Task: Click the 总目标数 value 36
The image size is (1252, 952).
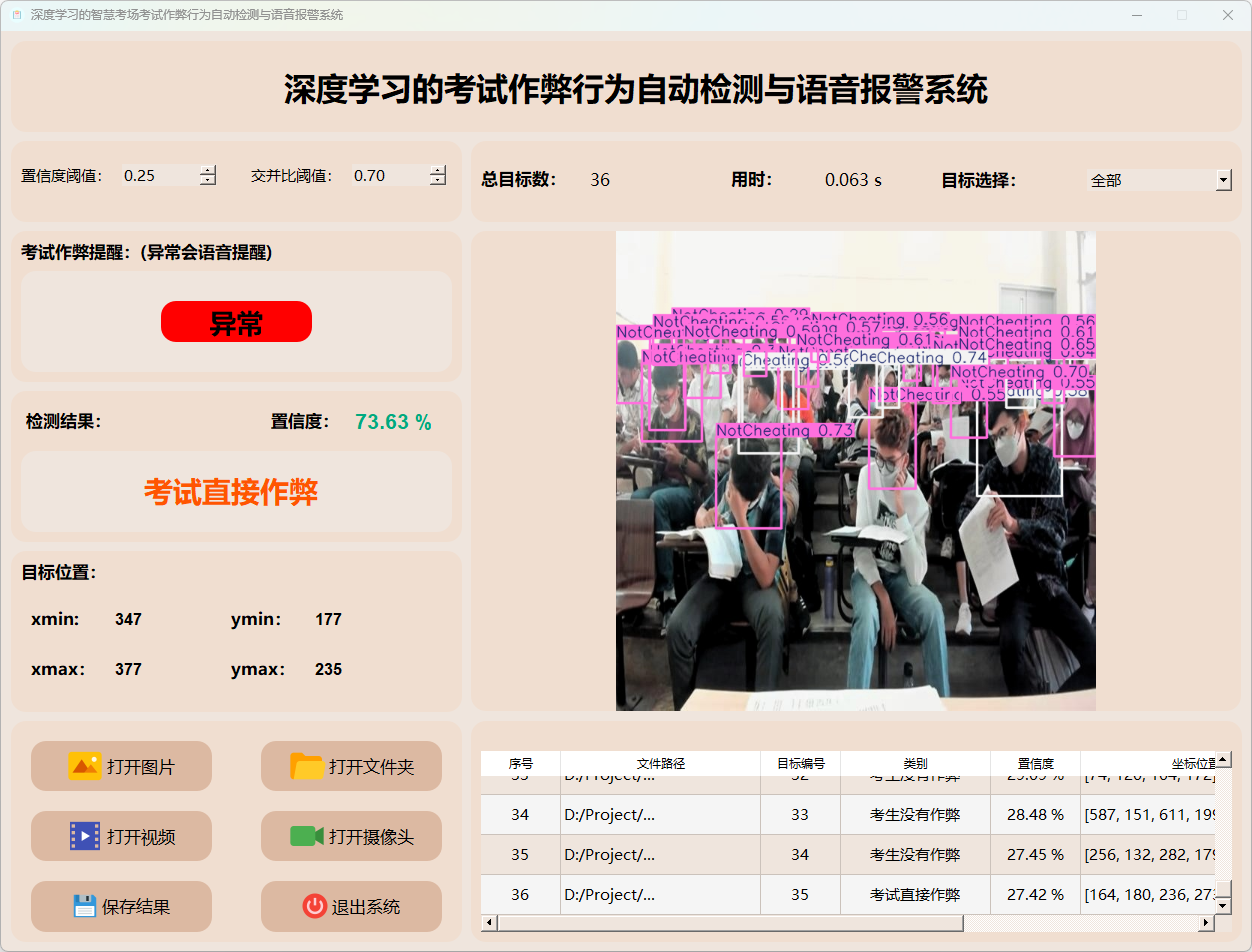Action: pyautogui.click(x=600, y=180)
